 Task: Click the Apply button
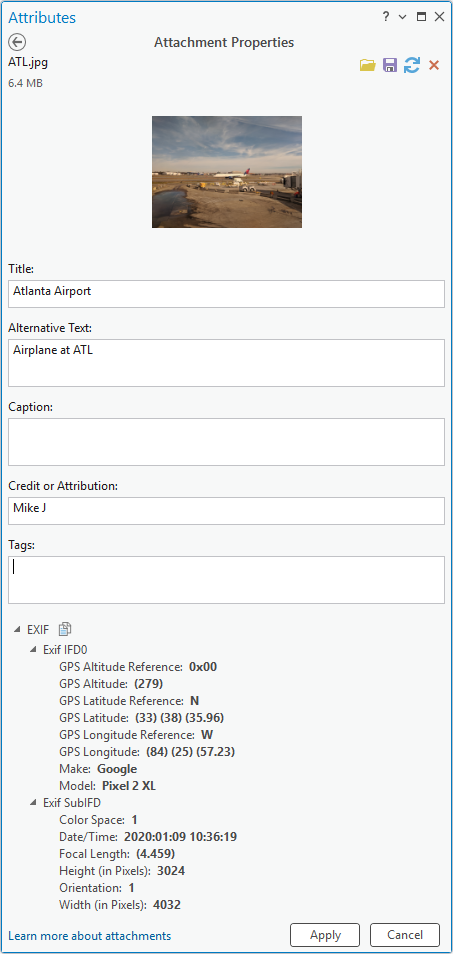pyautogui.click(x=325, y=935)
